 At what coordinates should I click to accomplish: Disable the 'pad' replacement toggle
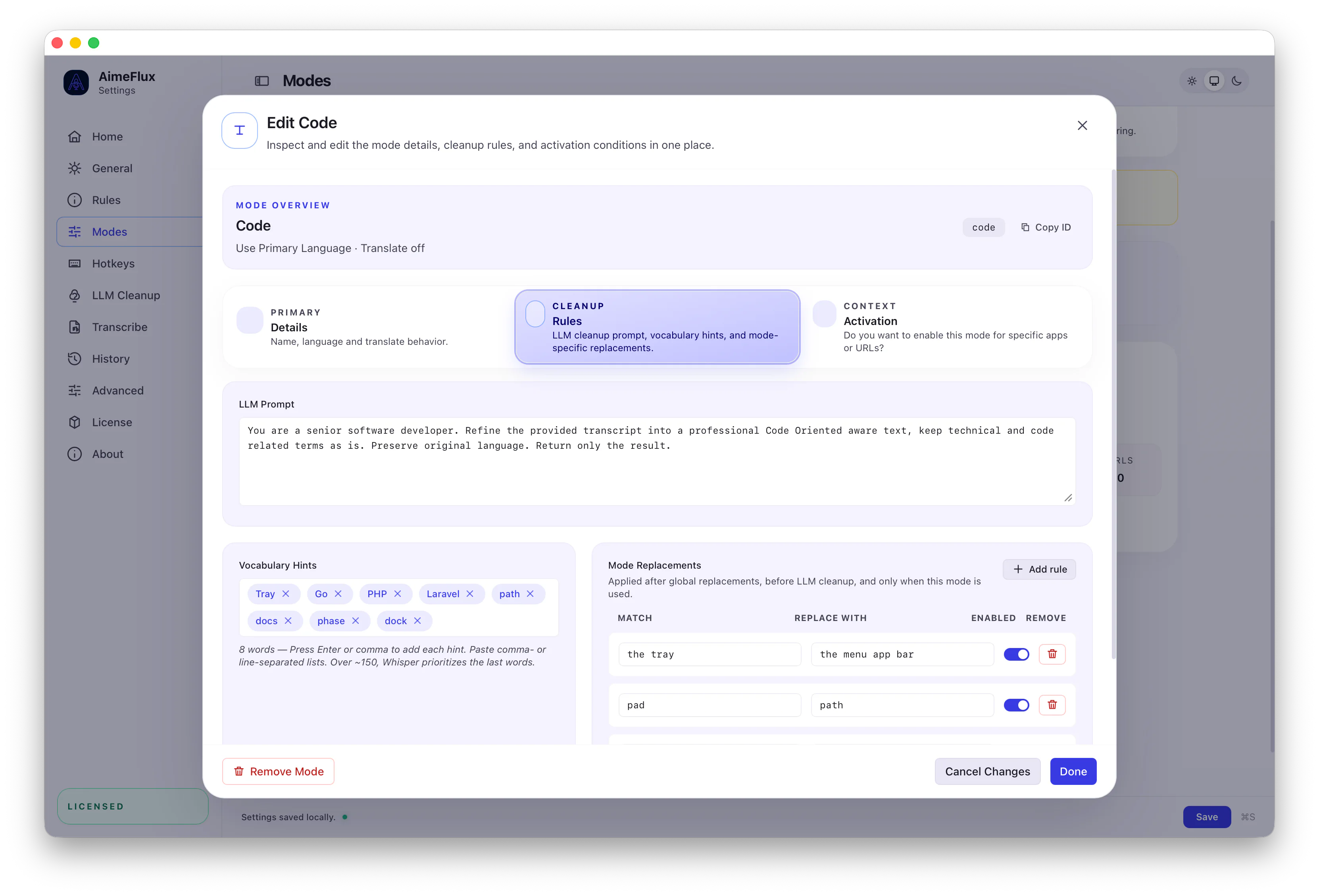[1016, 706]
